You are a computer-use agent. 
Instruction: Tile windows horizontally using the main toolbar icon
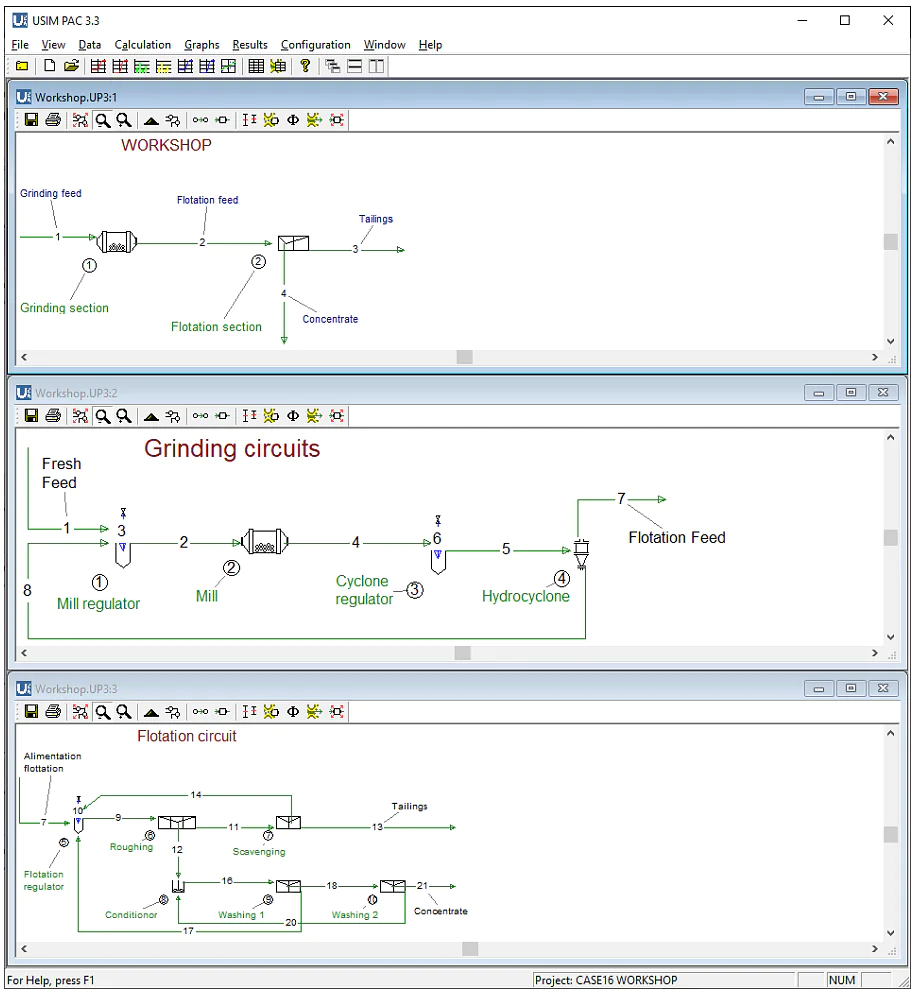(x=355, y=66)
